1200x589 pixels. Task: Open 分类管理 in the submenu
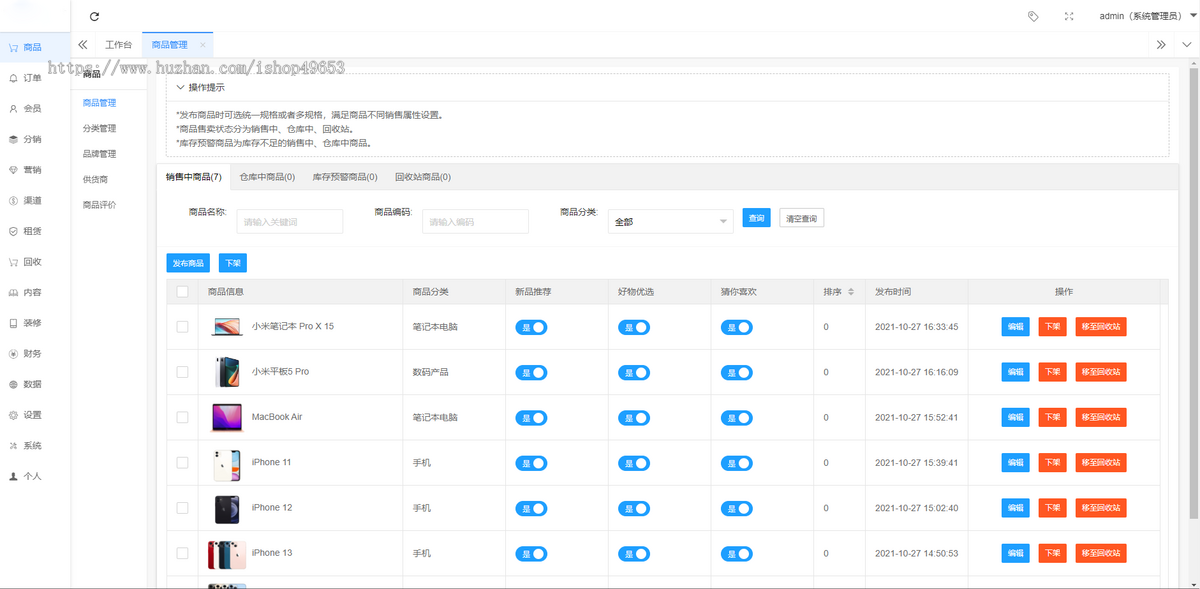coord(100,128)
